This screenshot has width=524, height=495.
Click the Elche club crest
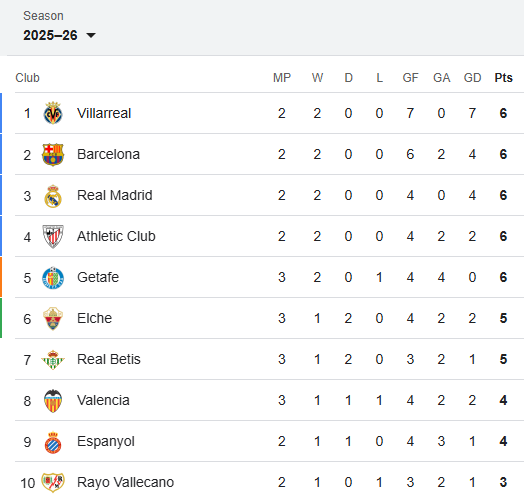pos(53,319)
